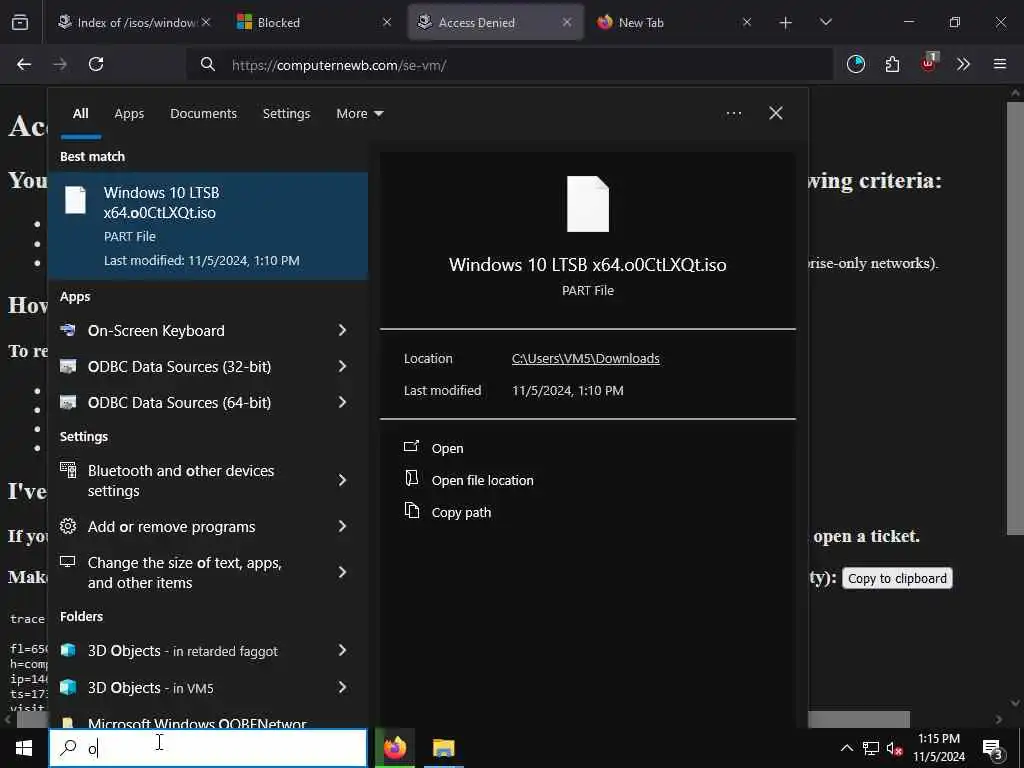1024x768 pixels.
Task: Close the Windows search panel
Action: coord(776,114)
